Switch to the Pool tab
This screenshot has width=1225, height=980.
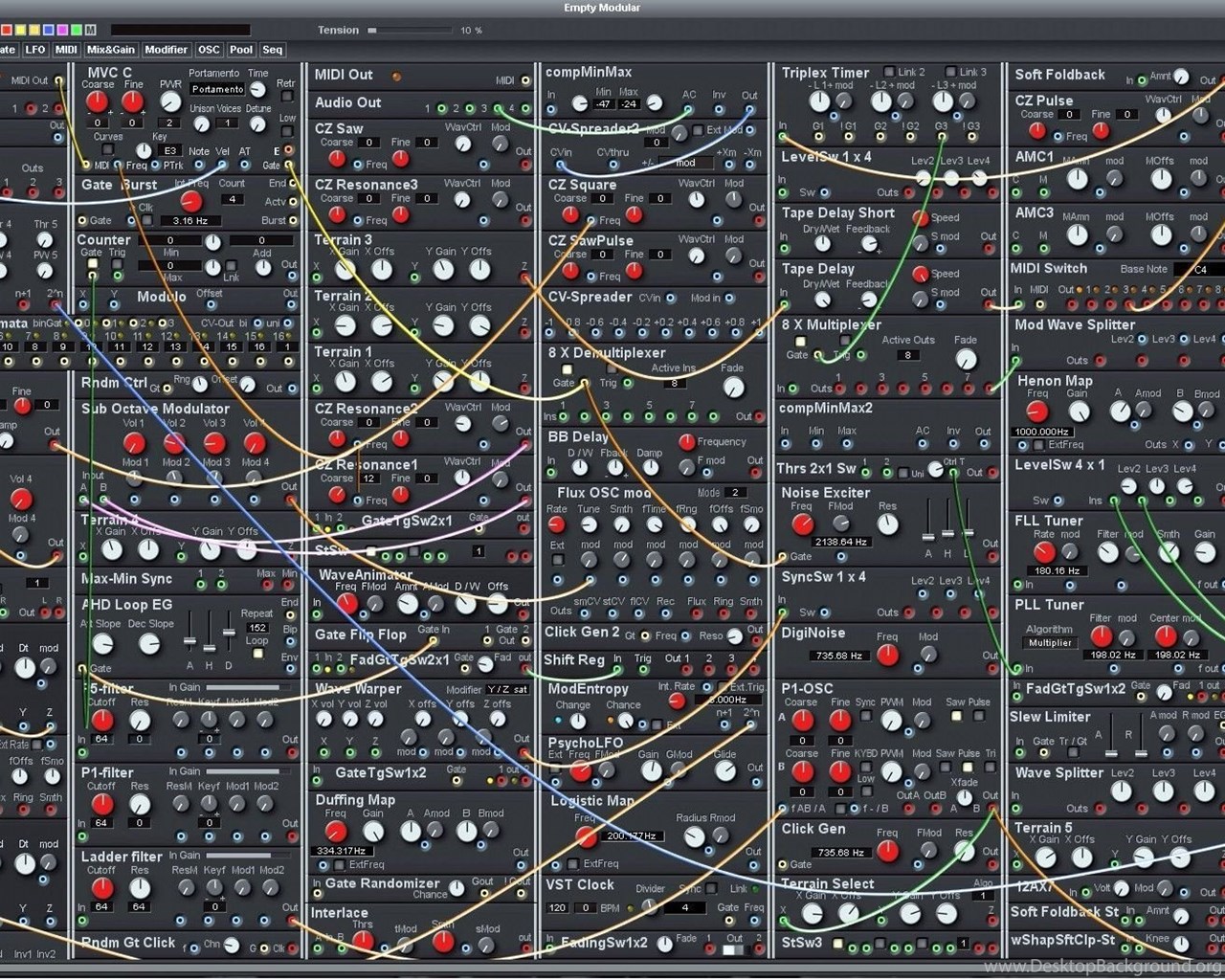point(241,50)
